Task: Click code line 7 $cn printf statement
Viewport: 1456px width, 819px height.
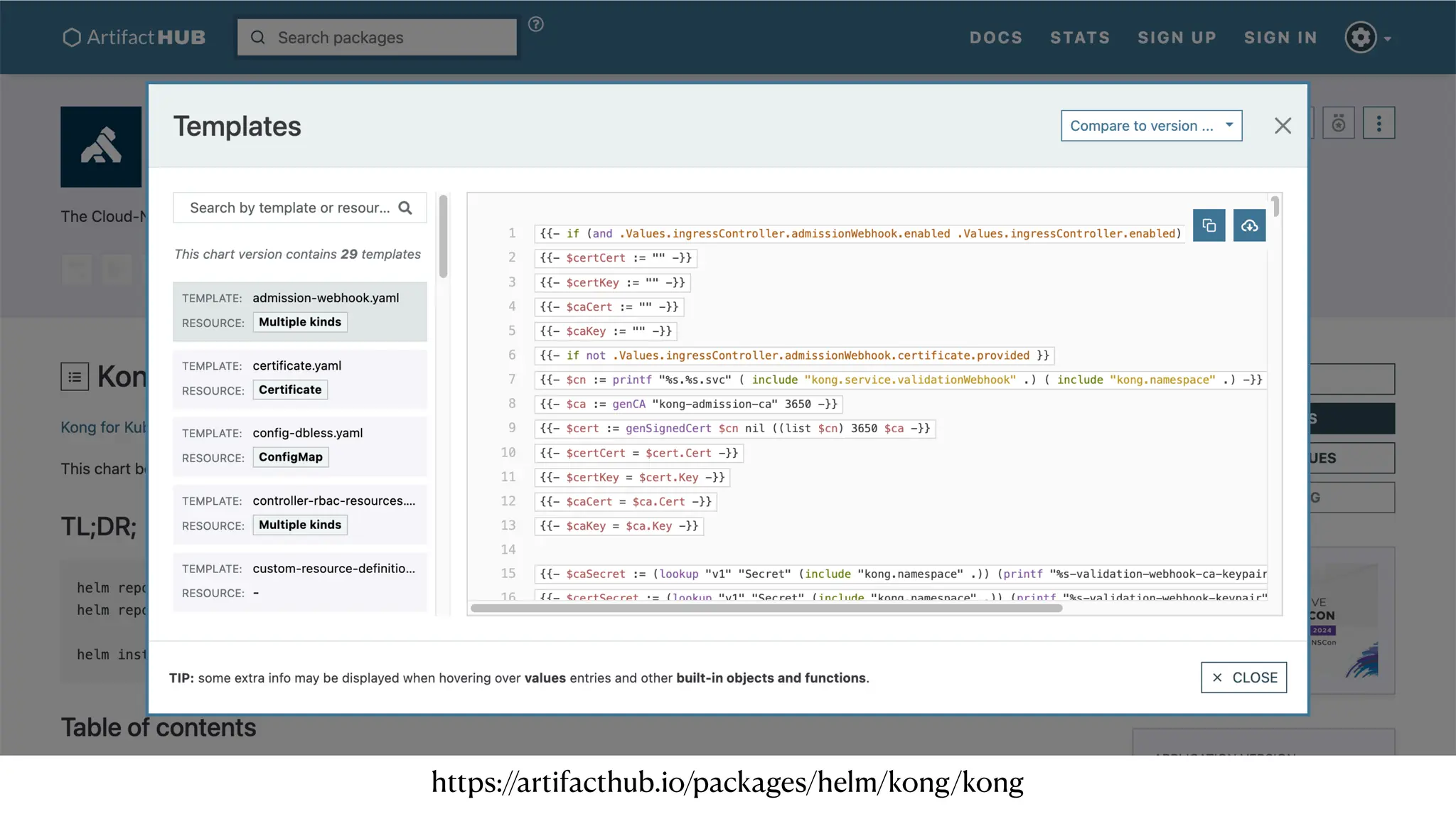Action: 901,380
